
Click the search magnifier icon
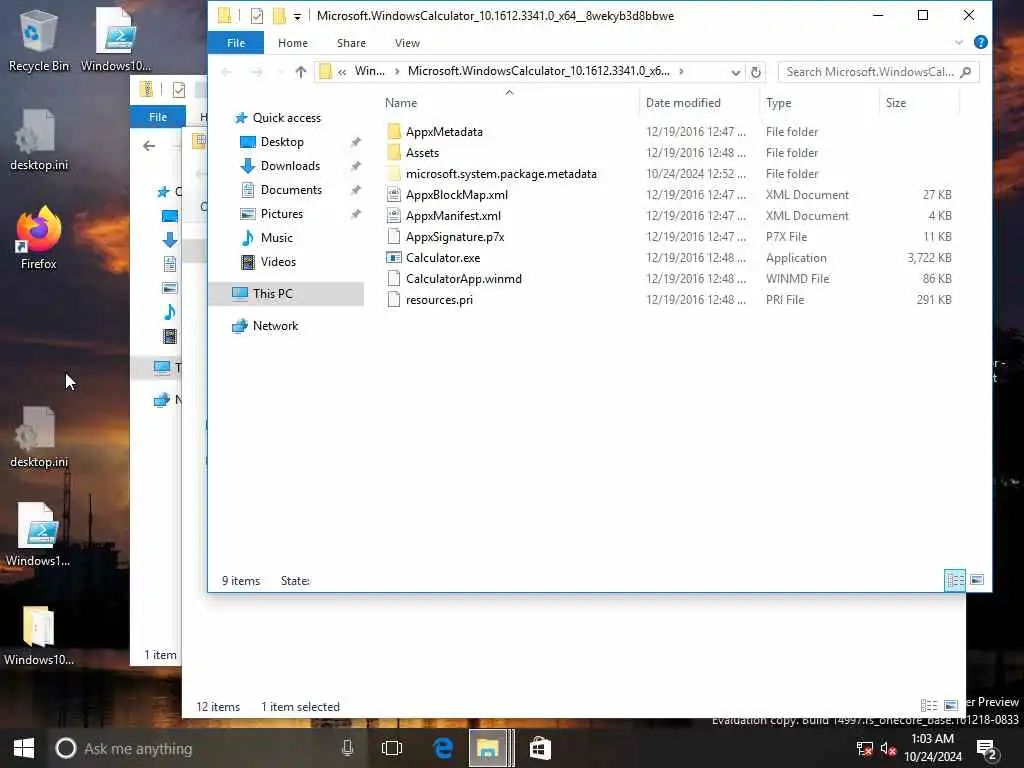point(966,72)
